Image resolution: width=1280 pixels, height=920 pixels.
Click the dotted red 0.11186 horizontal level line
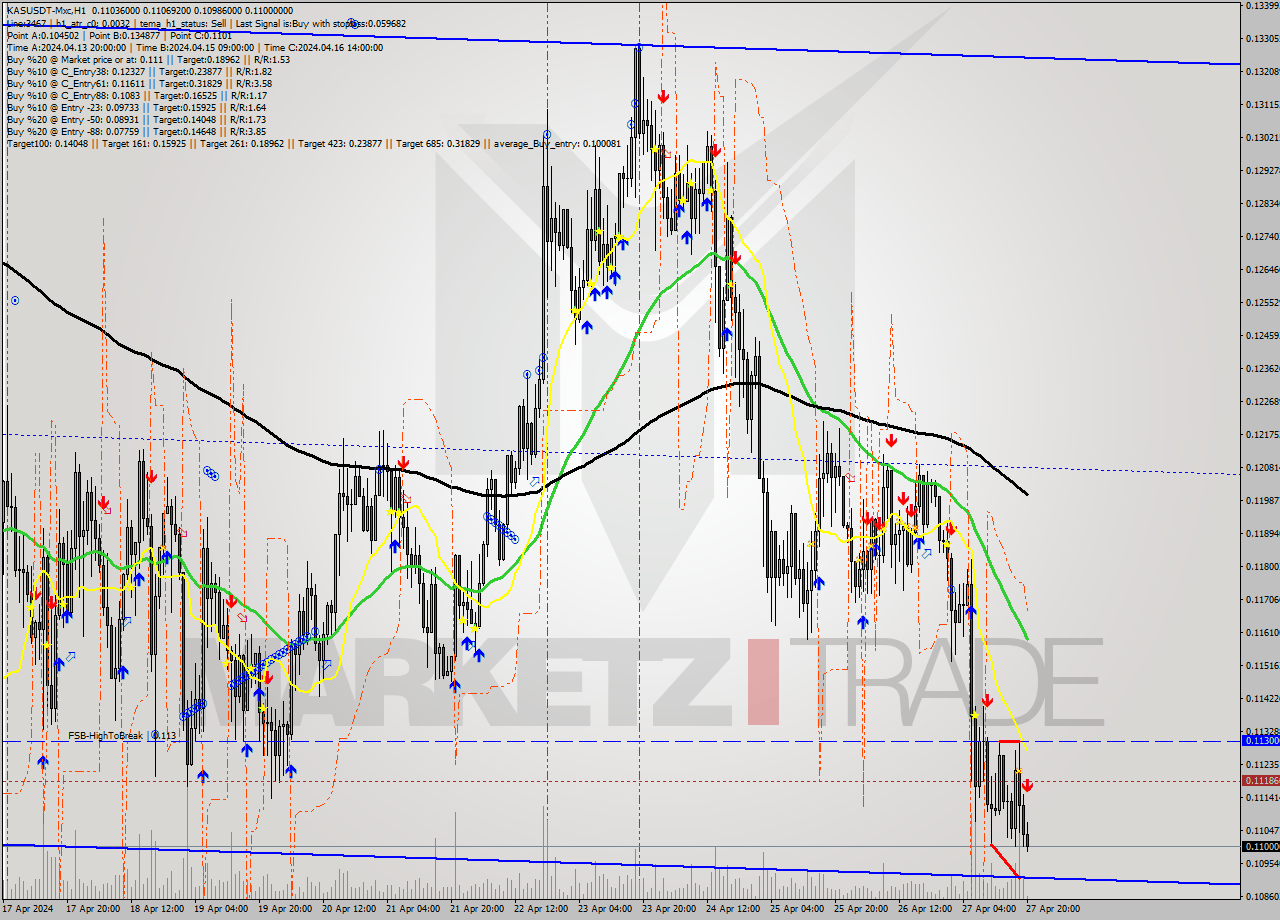point(620,781)
